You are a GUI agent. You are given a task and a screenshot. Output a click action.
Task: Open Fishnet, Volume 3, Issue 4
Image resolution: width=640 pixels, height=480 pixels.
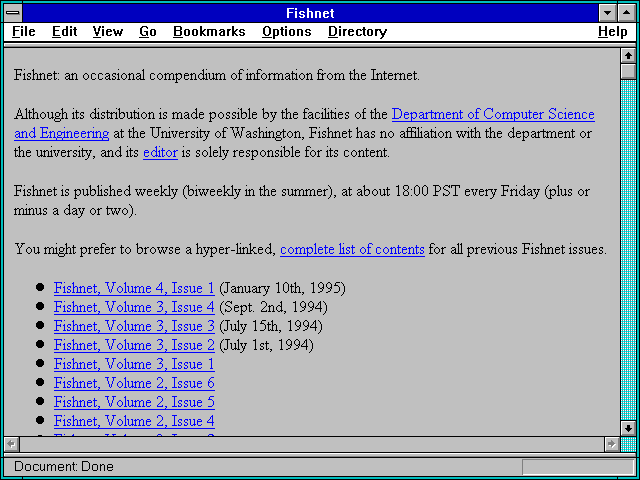(x=134, y=307)
